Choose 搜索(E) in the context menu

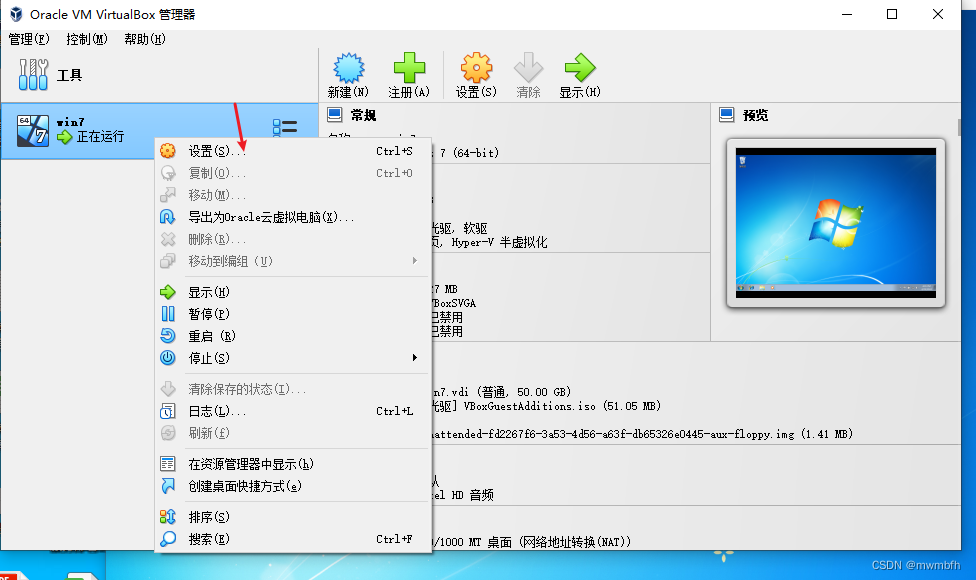(x=293, y=539)
